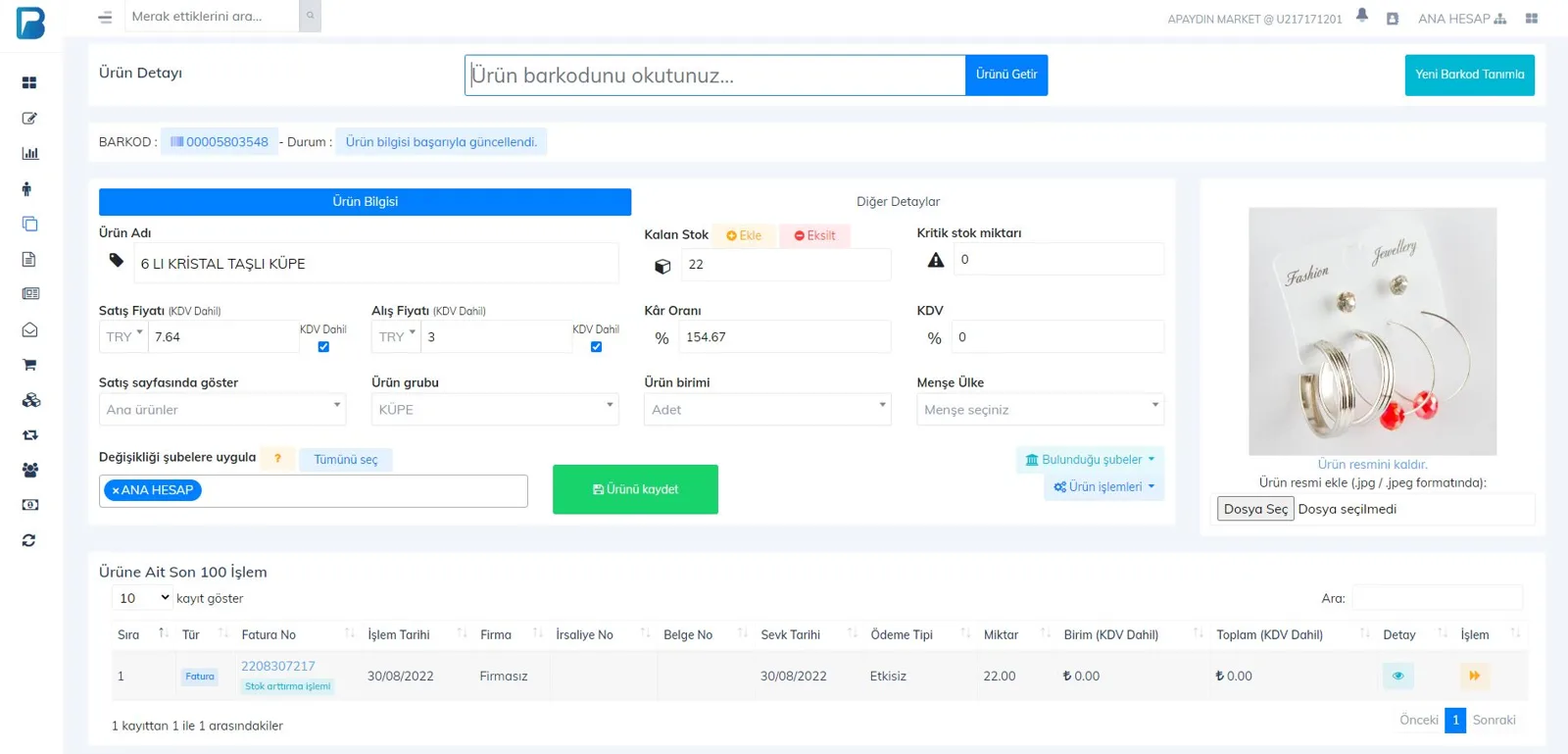Viewport: 1568px width, 754px height.
Task: Click the product earrings image
Action: tap(1372, 331)
